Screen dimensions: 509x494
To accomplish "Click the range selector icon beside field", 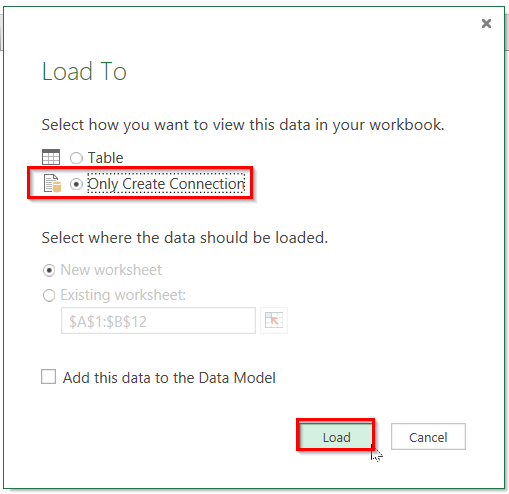I will click(x=274, y=321).
